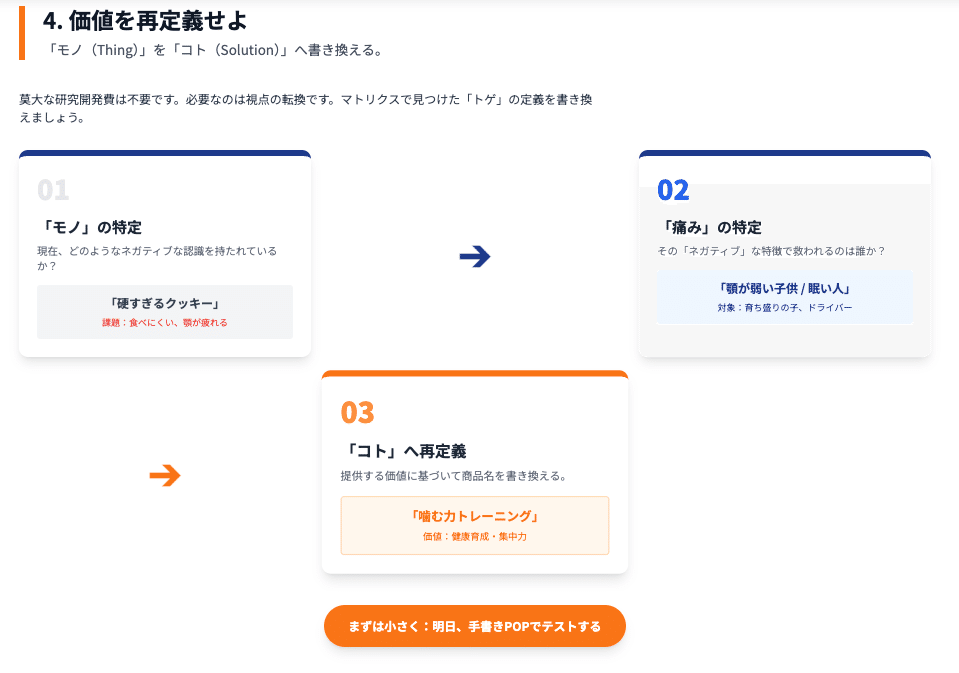The height and width of the screenshot is (673, 959).
Task: Open the section heading 4. 価値を再定義せよ
Action: point(142,20)
